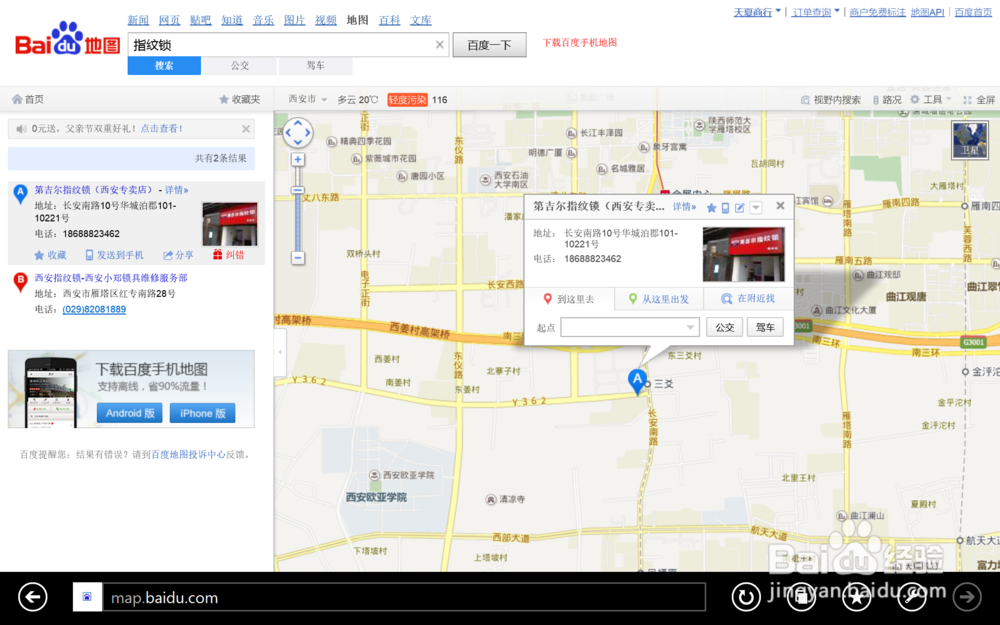The image size is (1000, 625).
Task: Open the 订单查询 dropdown
Action: 816,12
